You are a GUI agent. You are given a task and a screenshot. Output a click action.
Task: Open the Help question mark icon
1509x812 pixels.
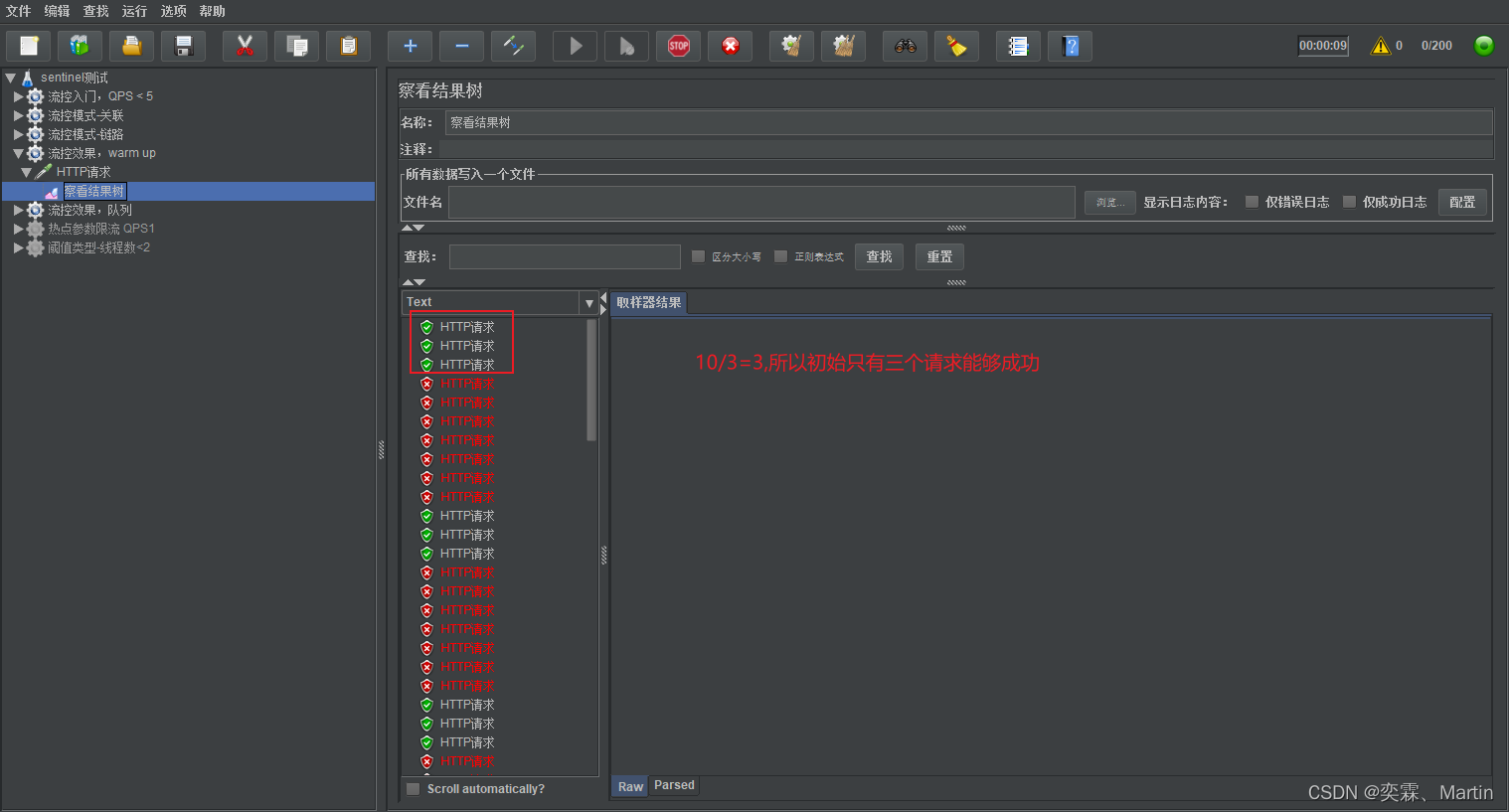tap(1070, 46)
